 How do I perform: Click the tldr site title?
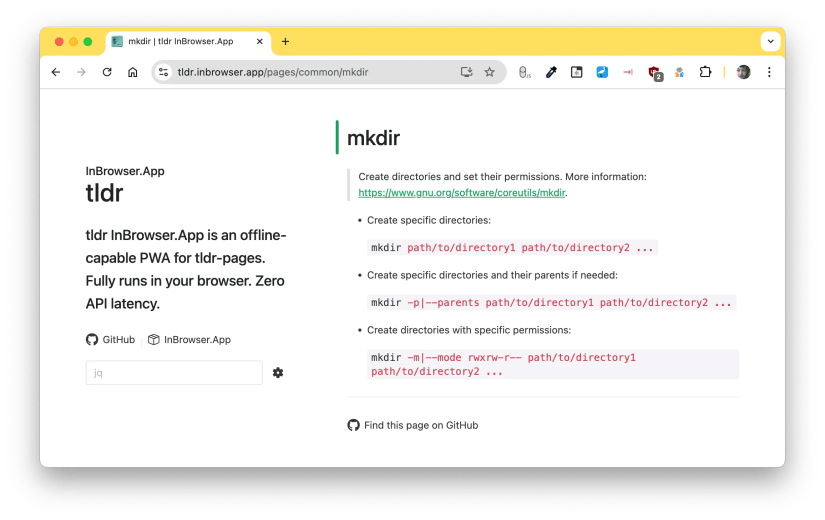[x=104, y=193]
